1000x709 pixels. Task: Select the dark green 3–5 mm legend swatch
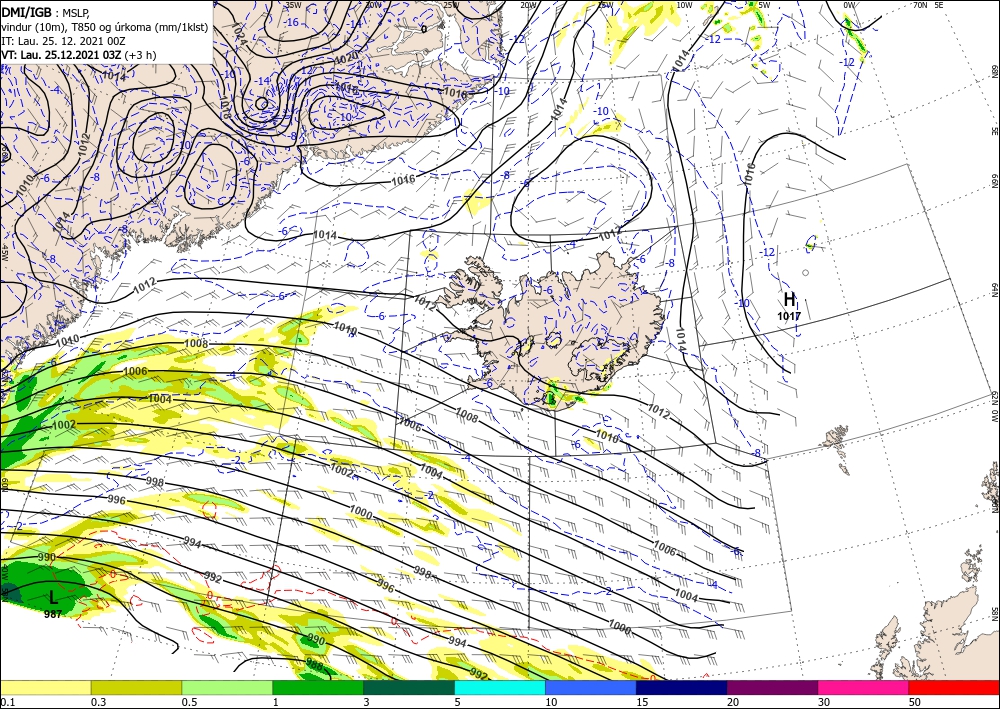click(x=409, y=687)
